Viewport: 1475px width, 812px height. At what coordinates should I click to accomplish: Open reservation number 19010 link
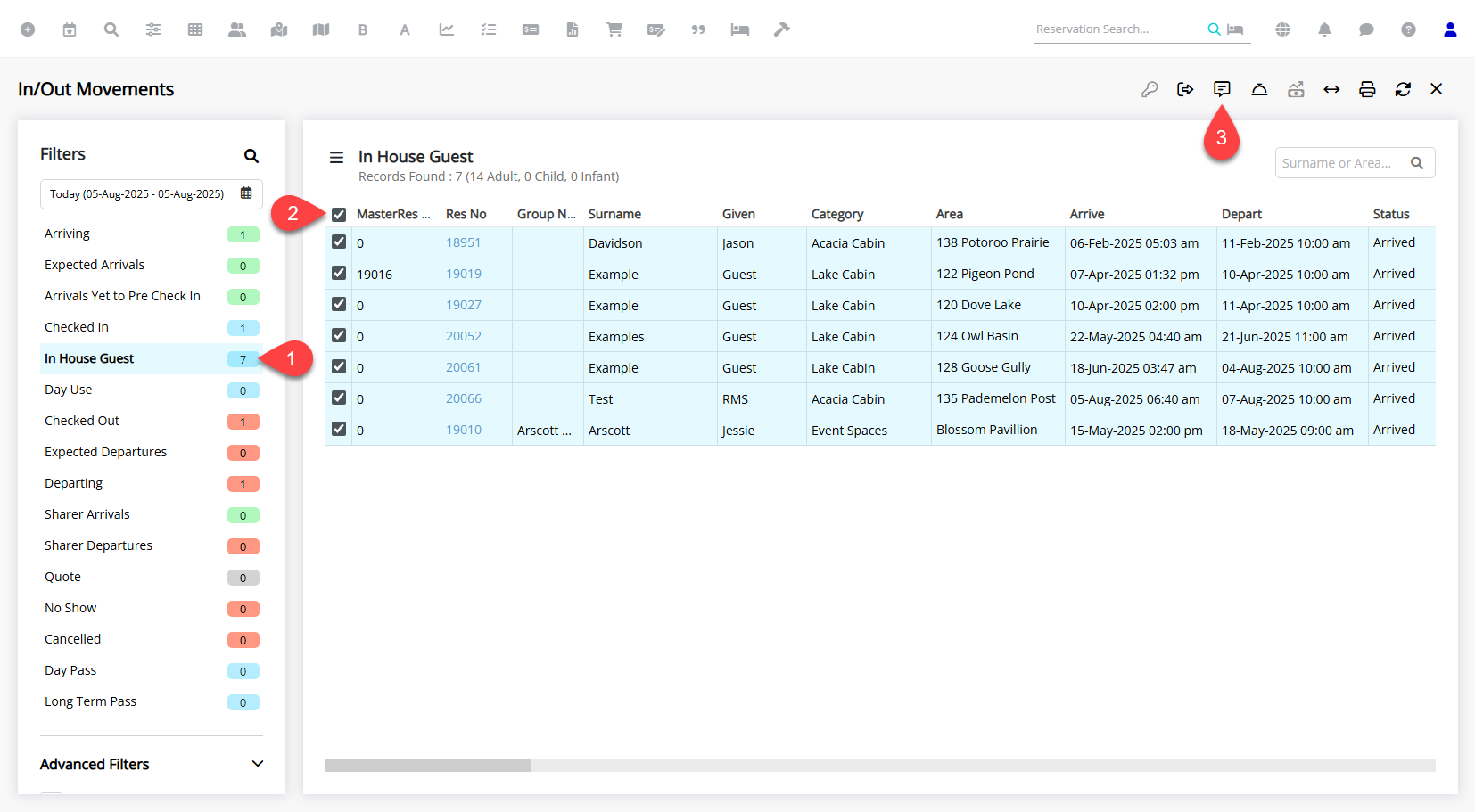point(464,430)
